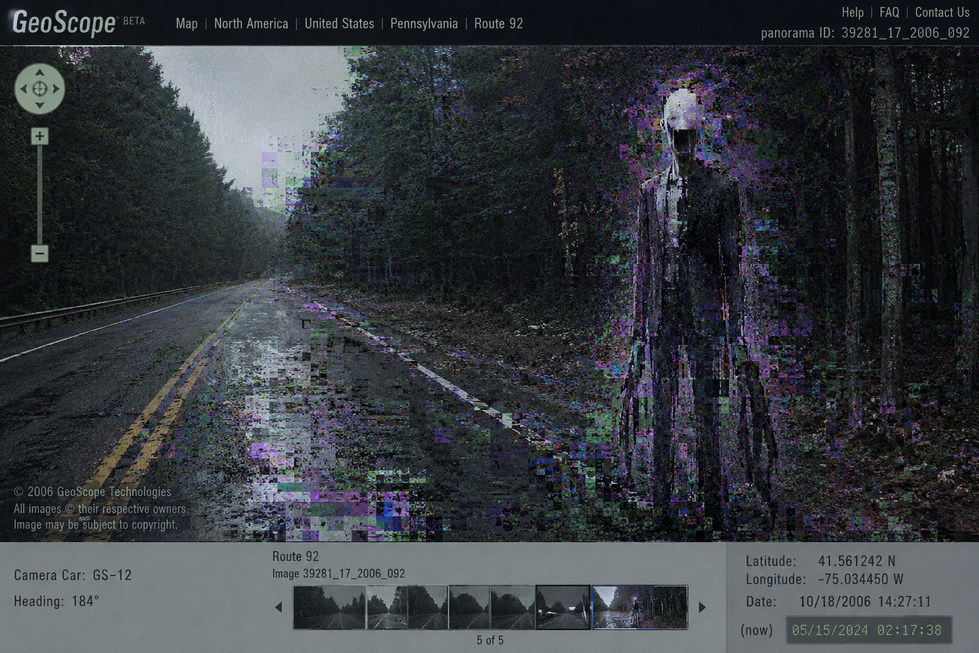The height and width of the screenshot is (653, 979).
Task: Click the Route 92 title above thumbnails
Action: (x=295, y=556)
